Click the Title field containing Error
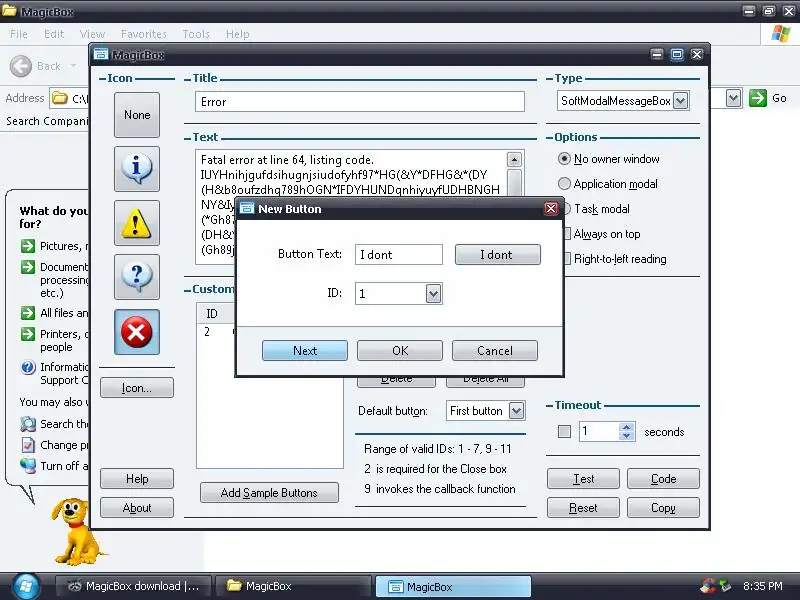Screen dimensions: 800x600 [360, 102]
